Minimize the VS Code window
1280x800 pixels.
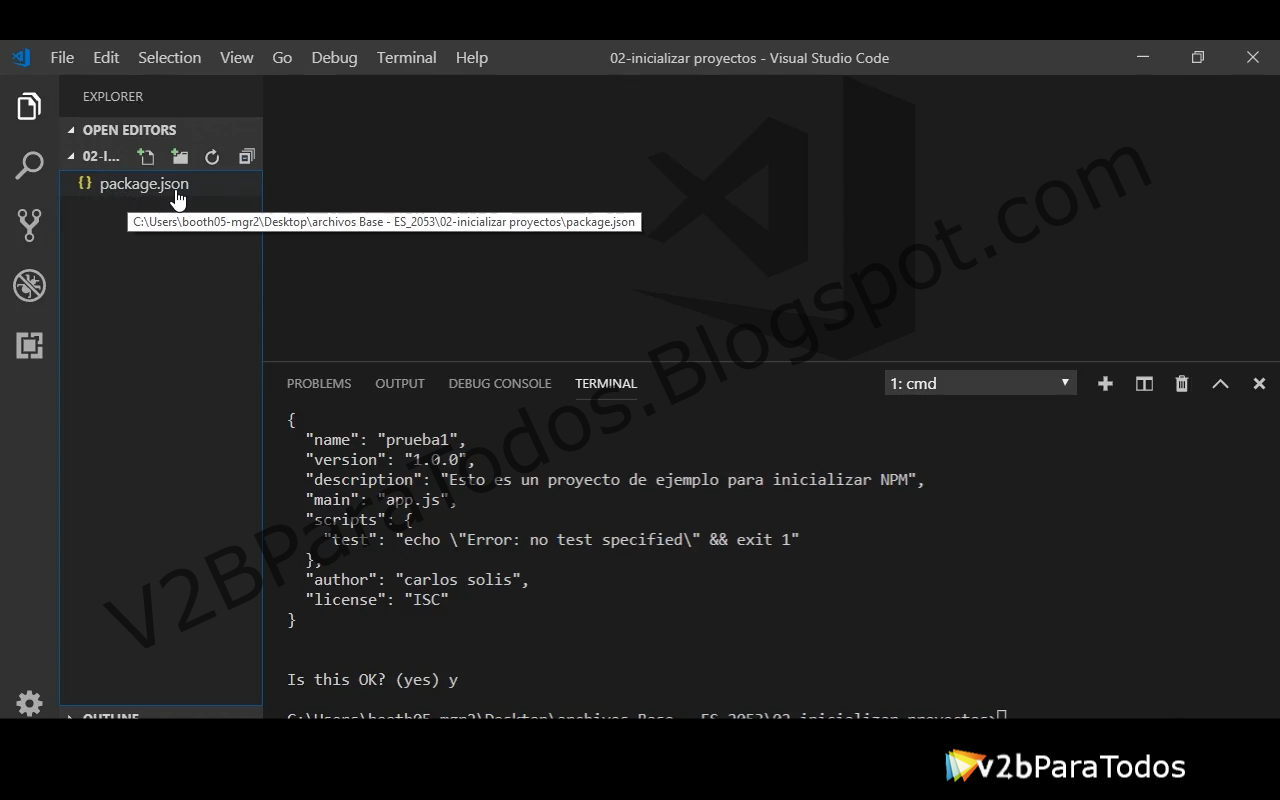point(1143,57)
